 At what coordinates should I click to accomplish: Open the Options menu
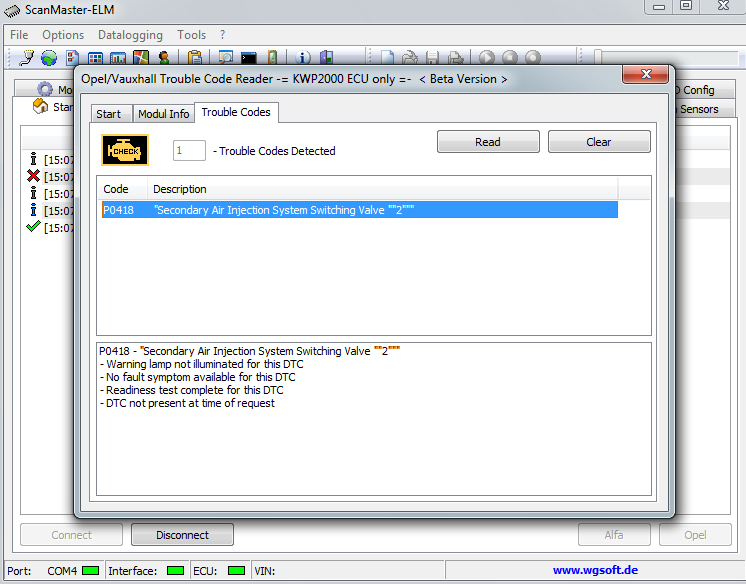63,35
